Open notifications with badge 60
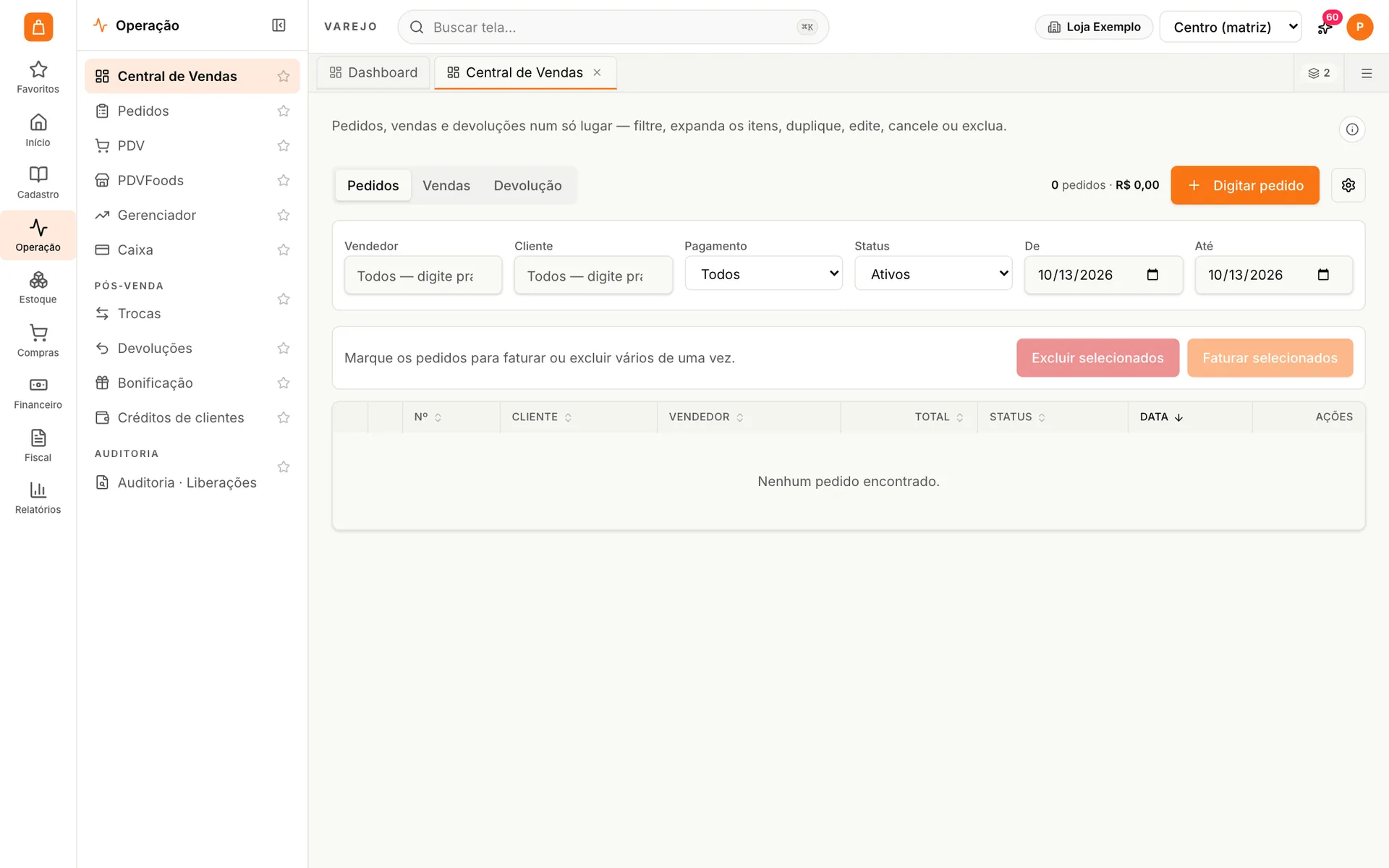 (x=1325, y=27)
